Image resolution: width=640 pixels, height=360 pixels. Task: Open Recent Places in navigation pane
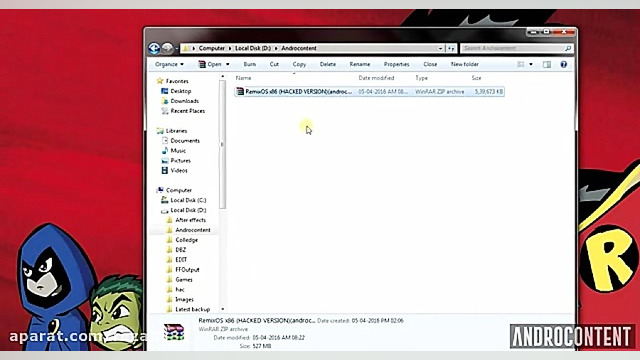(187, 111)
